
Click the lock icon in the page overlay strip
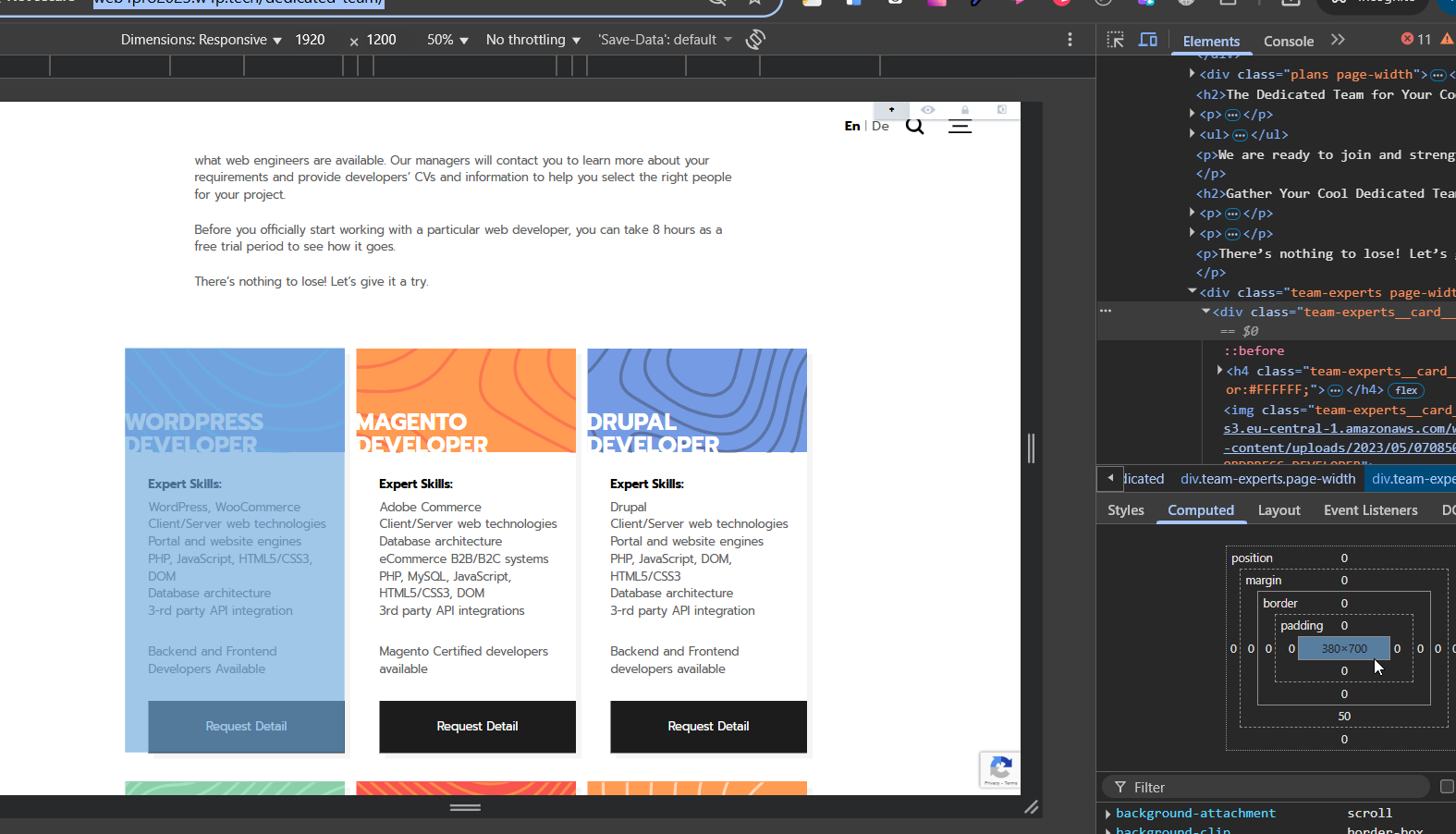point(964,110)
